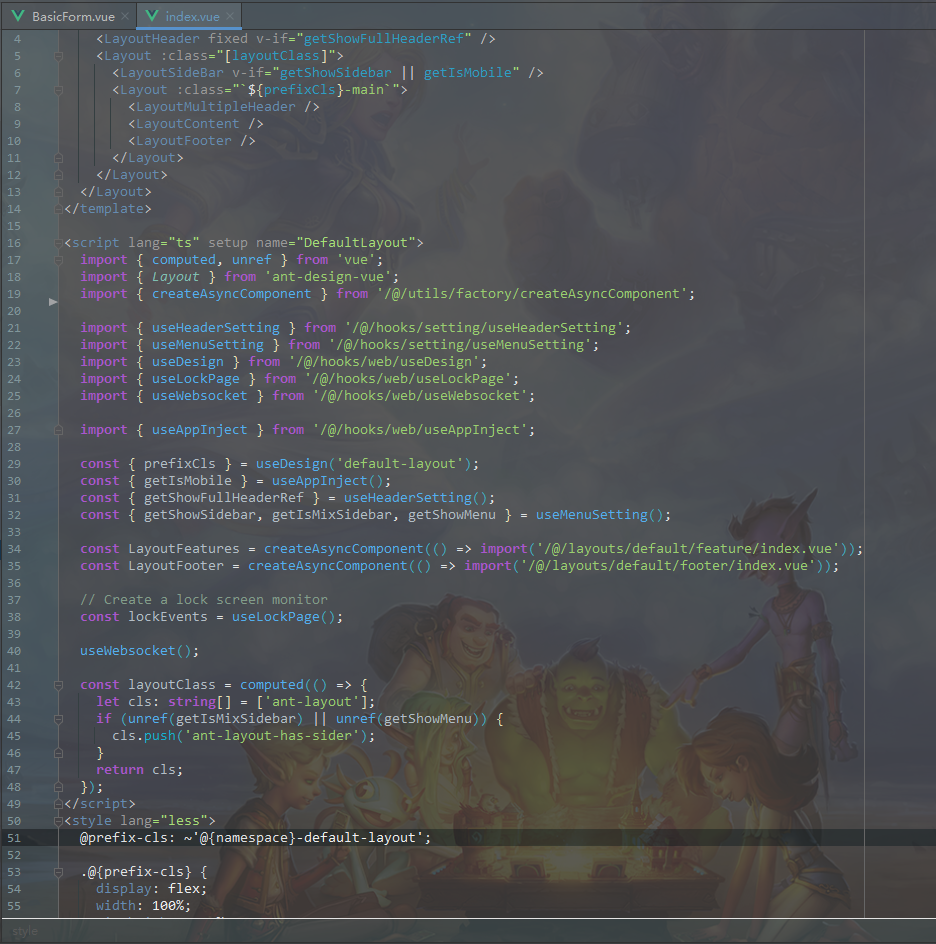Select the index.vue editor tab
The width and height of the screenshot is (936, 944).
click(x=189, y=16)
